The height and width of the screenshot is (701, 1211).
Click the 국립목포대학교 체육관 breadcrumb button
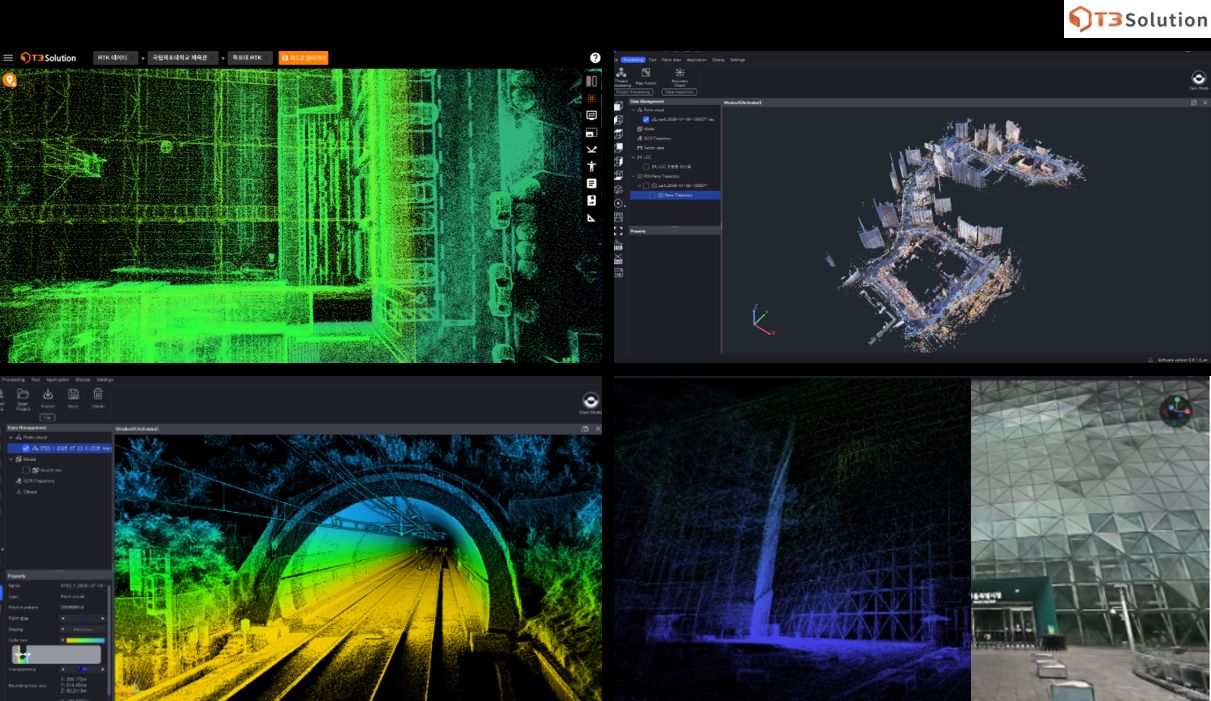pos(182,58)
